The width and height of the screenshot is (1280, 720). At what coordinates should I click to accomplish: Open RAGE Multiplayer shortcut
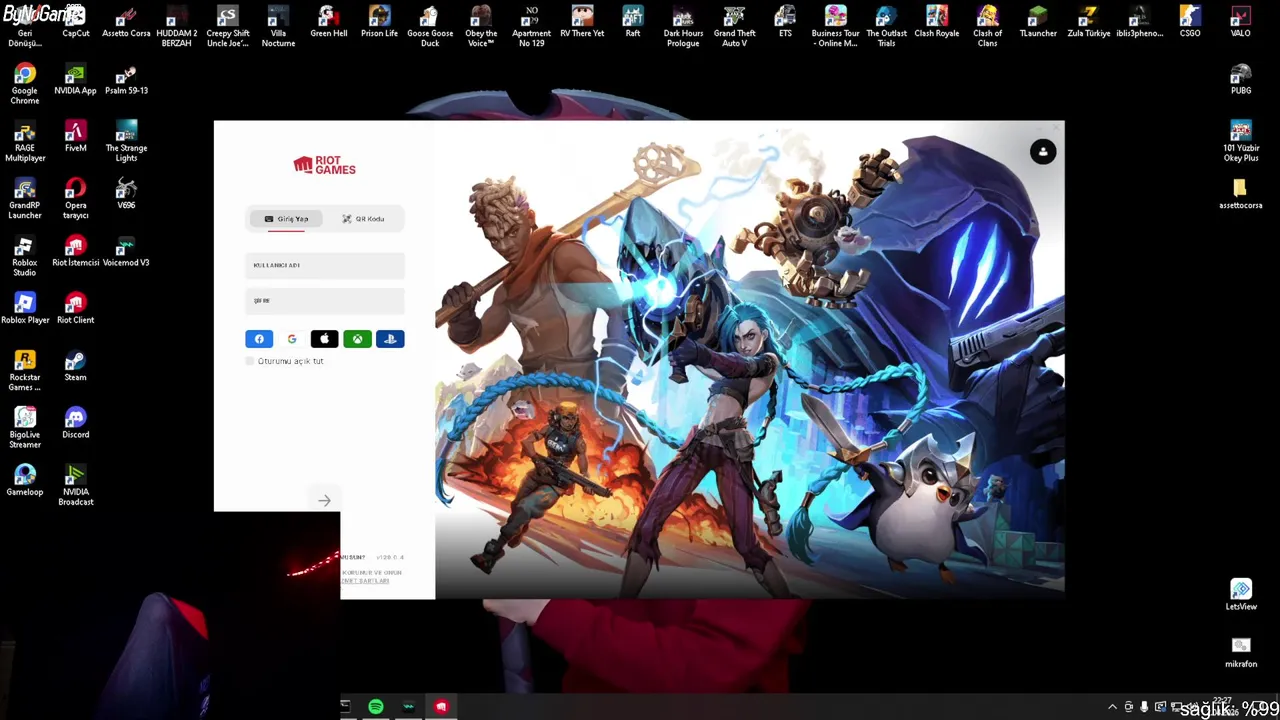(25, 142)
